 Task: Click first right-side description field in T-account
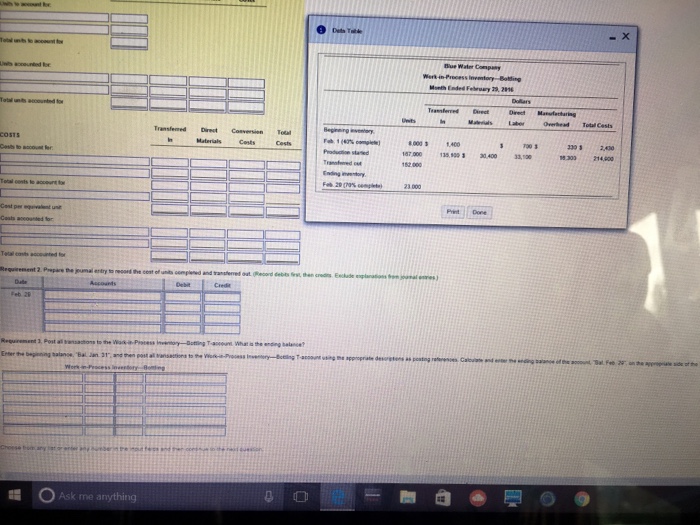pyautogui.click(x=185, y=379)
